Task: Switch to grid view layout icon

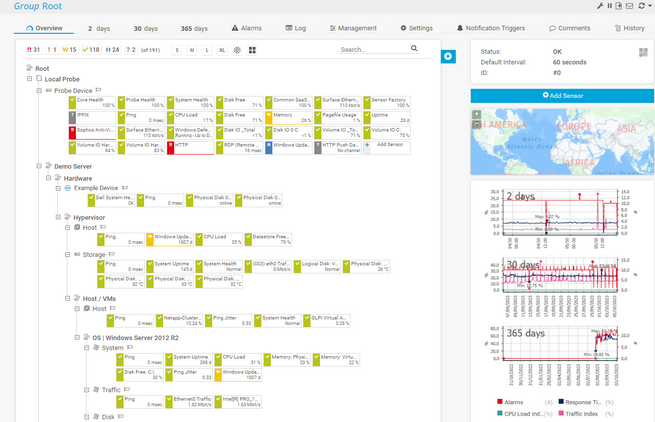Action: (252, 49)
